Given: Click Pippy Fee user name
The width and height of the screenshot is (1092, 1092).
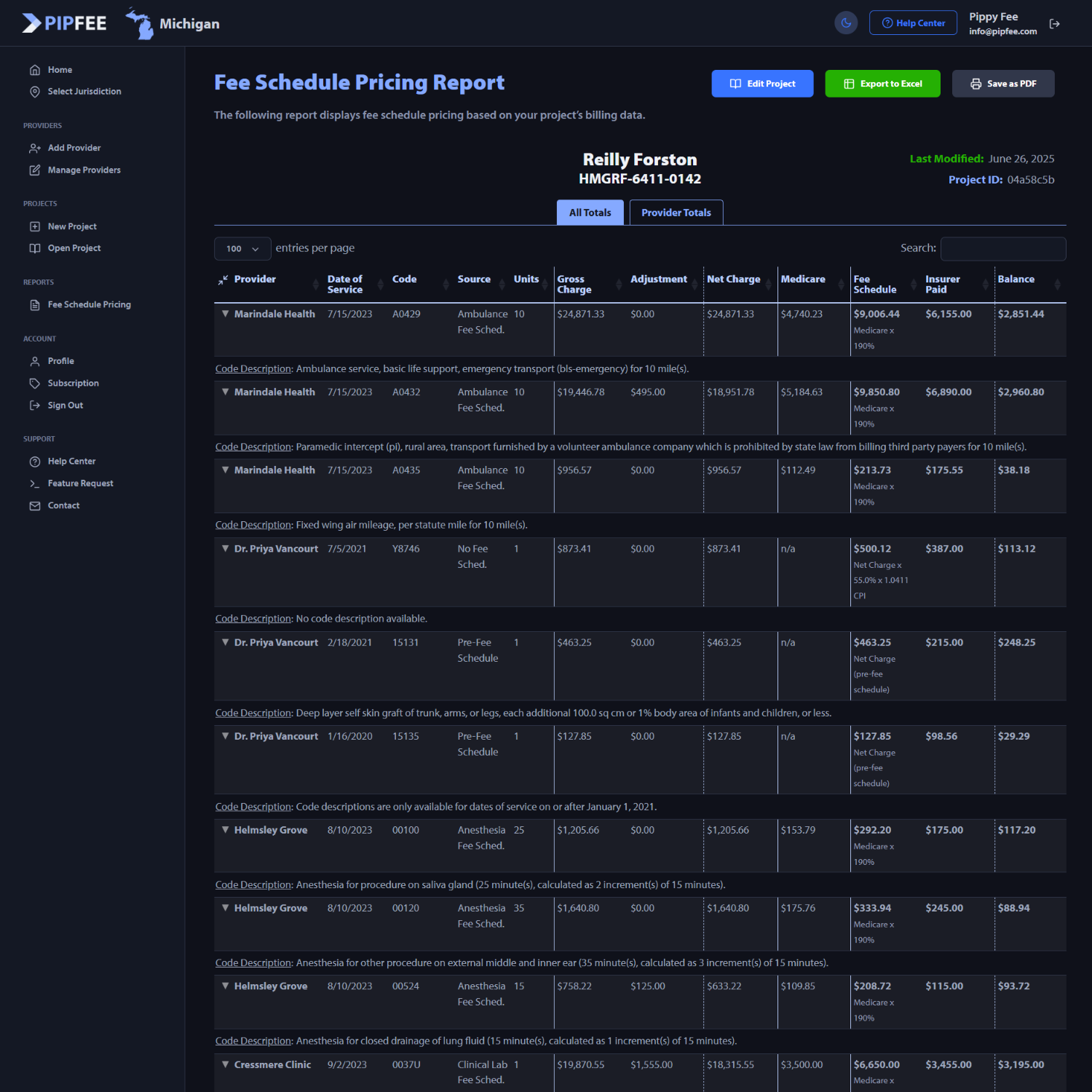Looking at the screenshot, I should (994, 17).
